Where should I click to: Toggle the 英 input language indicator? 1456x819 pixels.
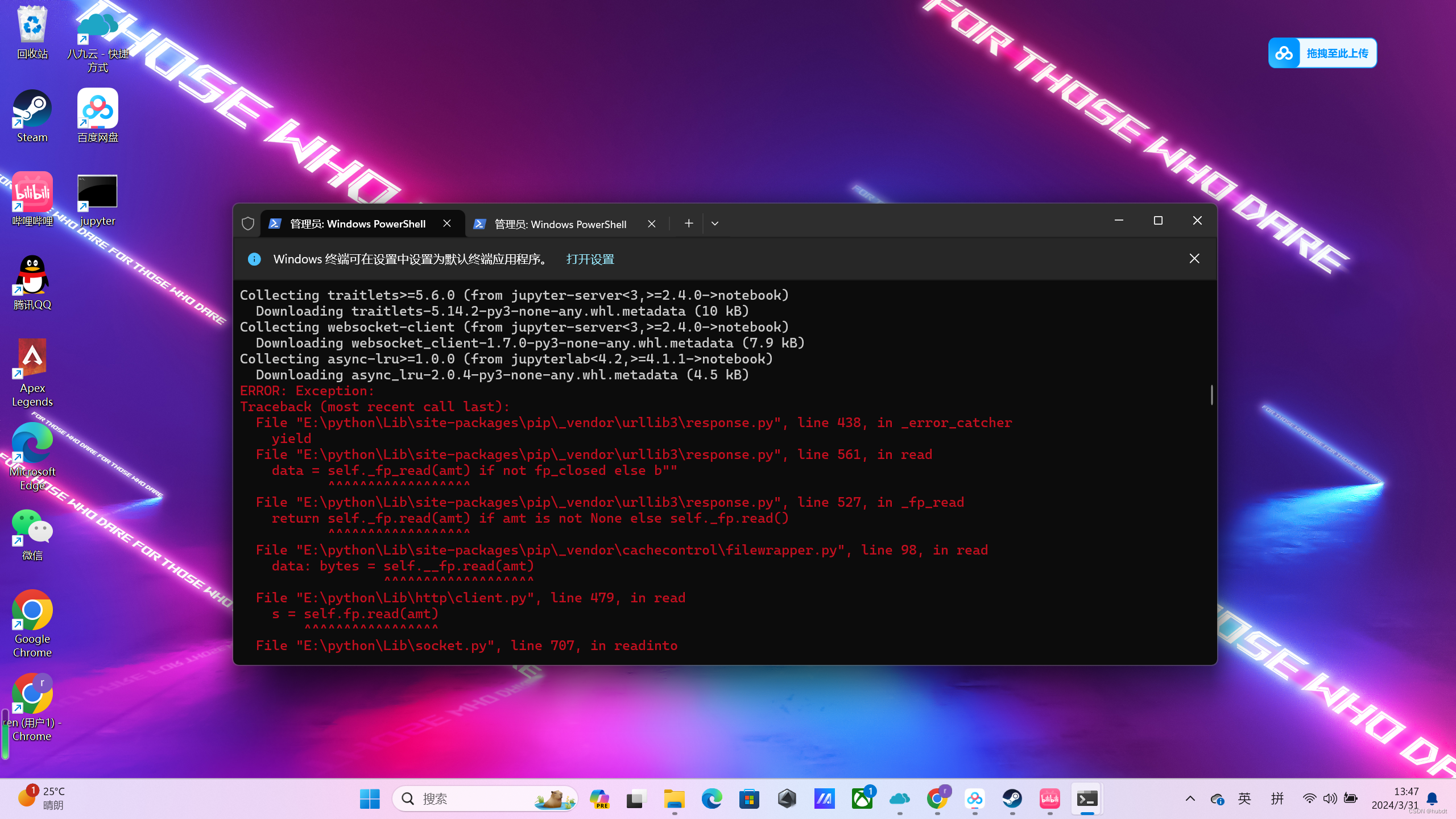coord(1244,799)
